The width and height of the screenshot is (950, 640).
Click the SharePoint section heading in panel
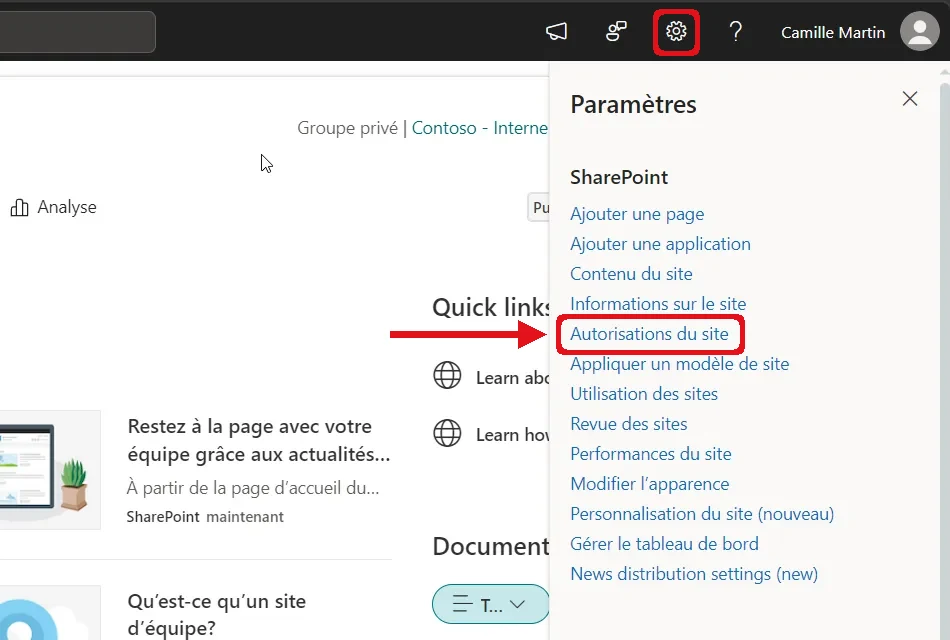(x=619, y=177)
